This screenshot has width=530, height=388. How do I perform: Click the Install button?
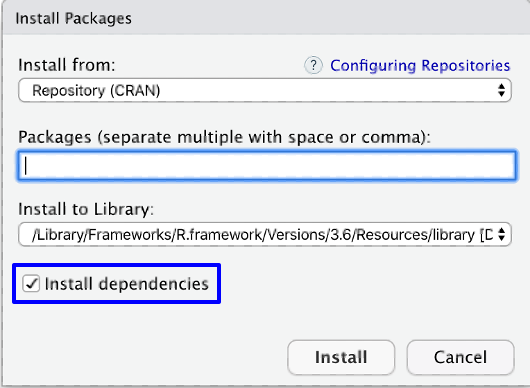coord(341,357)
